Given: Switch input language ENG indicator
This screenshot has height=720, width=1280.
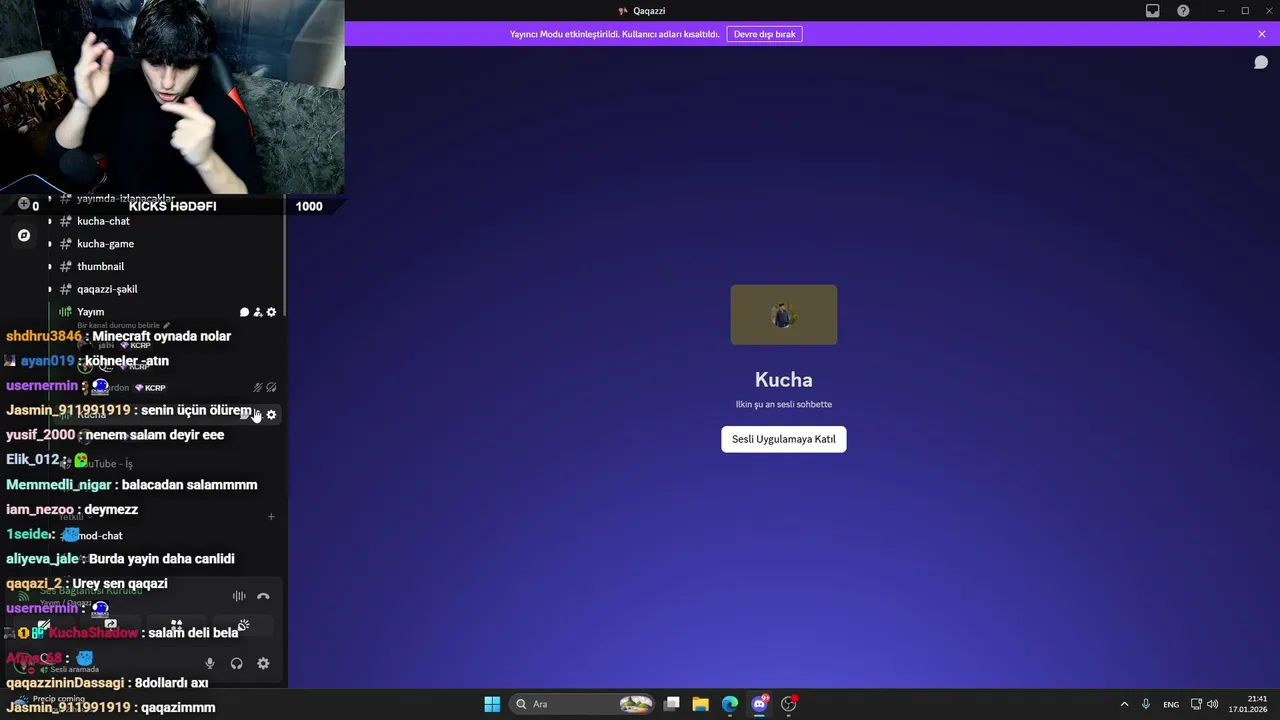Looking at the screenshot, I should (1171, 704).
